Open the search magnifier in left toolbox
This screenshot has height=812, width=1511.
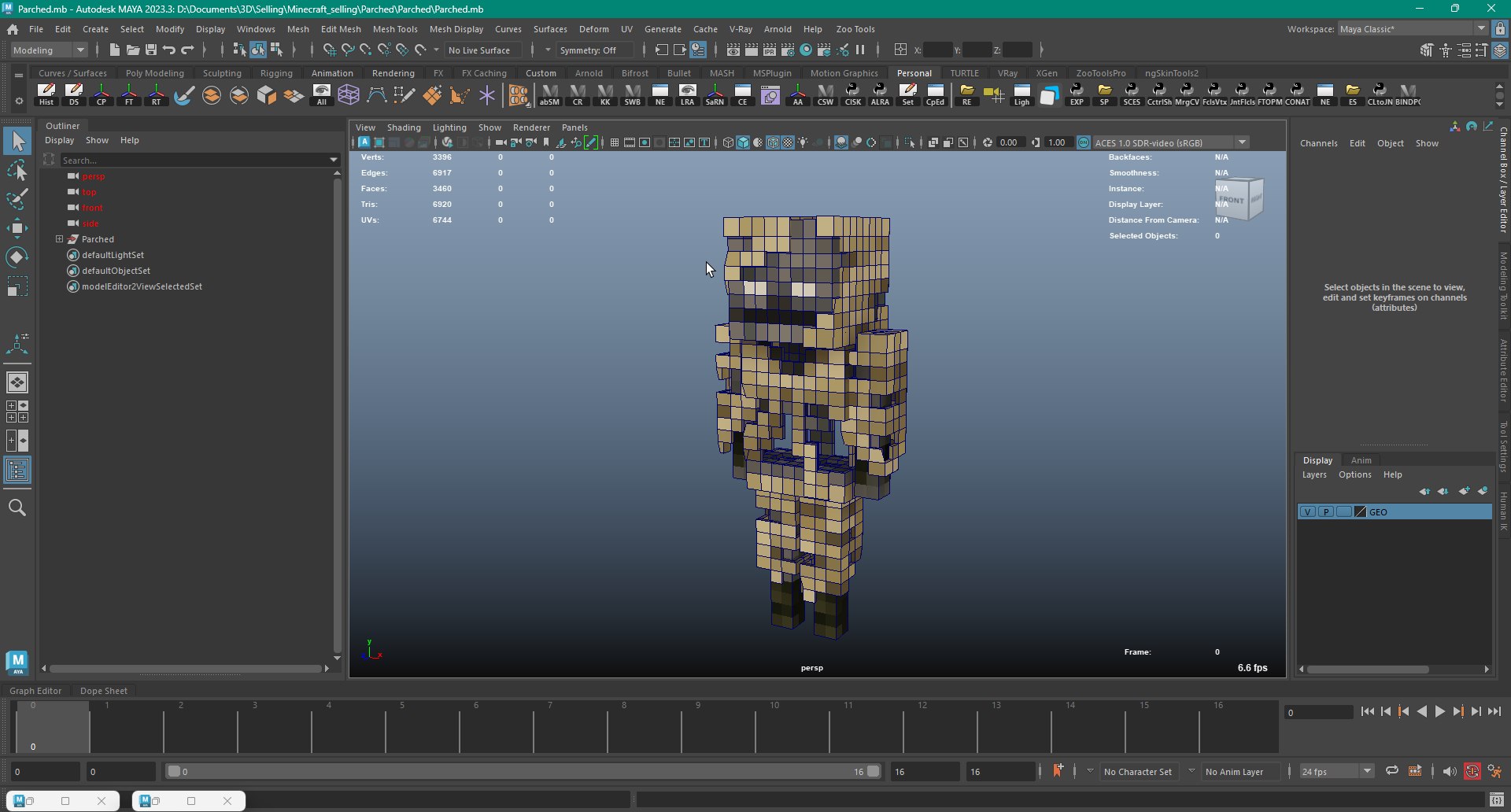click(17, 507)
